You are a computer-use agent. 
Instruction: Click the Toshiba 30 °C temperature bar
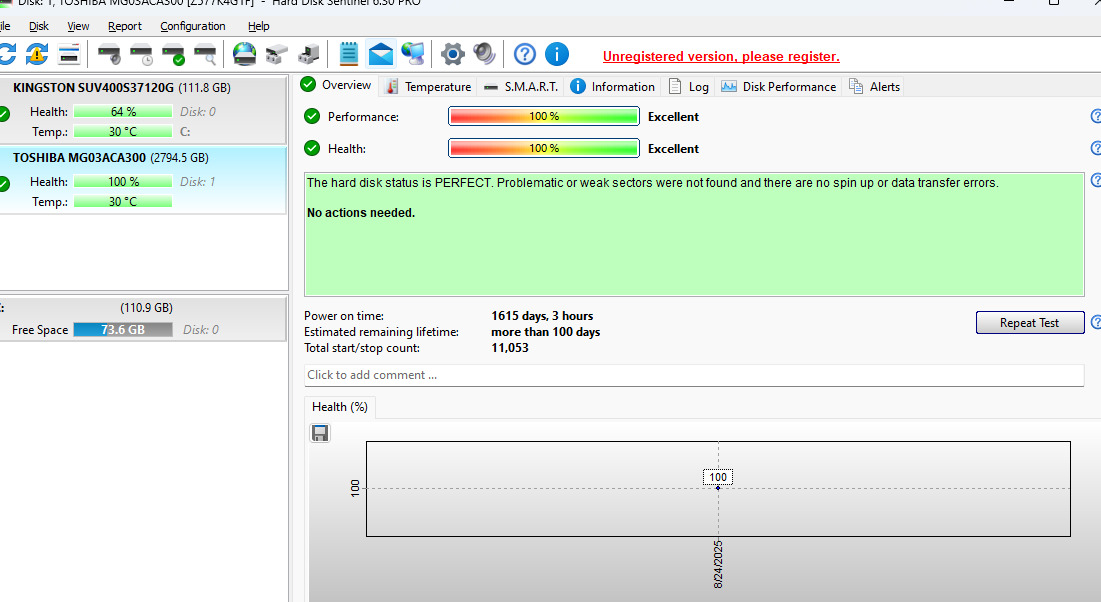(123, 202)
